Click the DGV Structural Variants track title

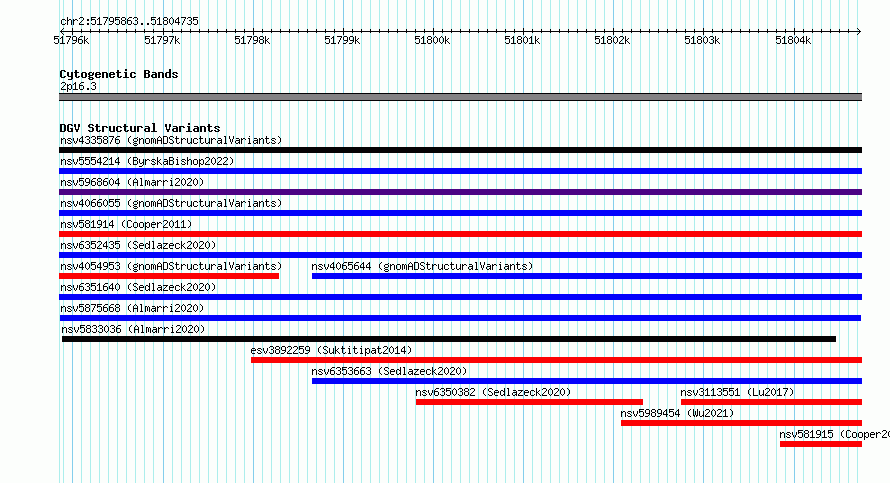click(x=140, y=128)
